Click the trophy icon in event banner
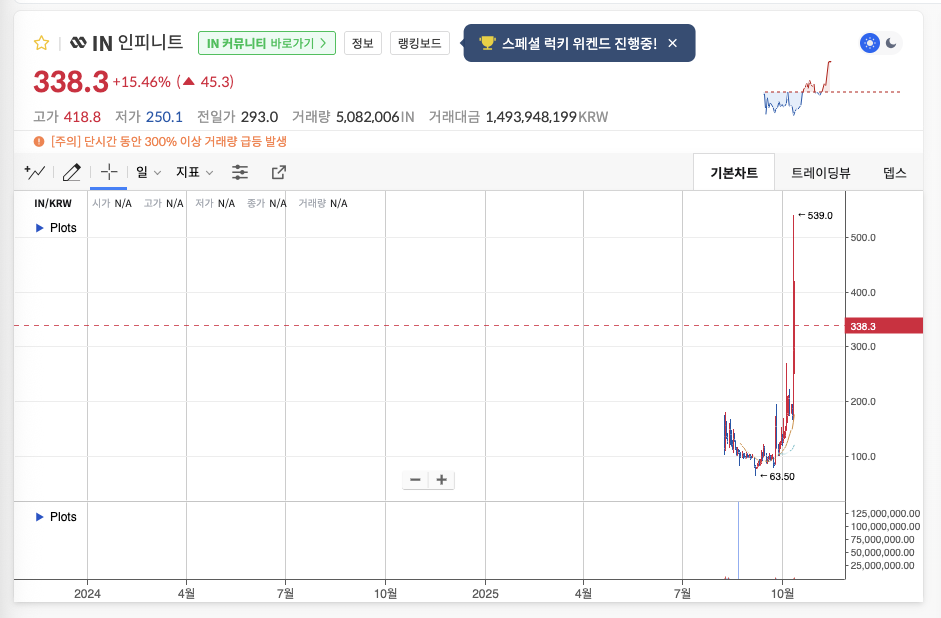Screen dimensions: 941x618 tap(487, 43)
